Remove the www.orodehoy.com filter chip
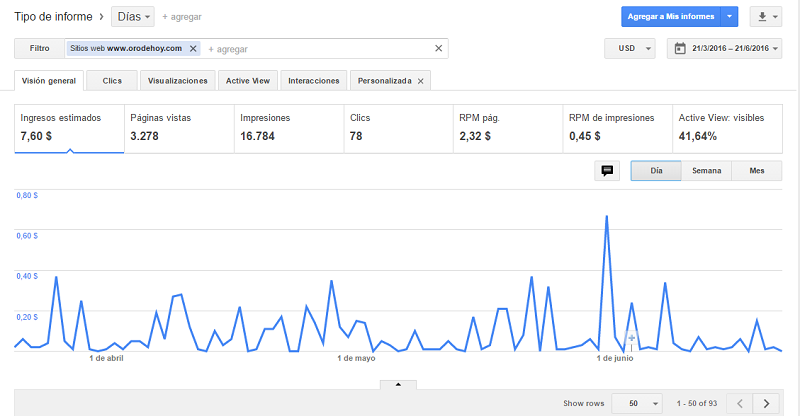 [x=193, y=48]
